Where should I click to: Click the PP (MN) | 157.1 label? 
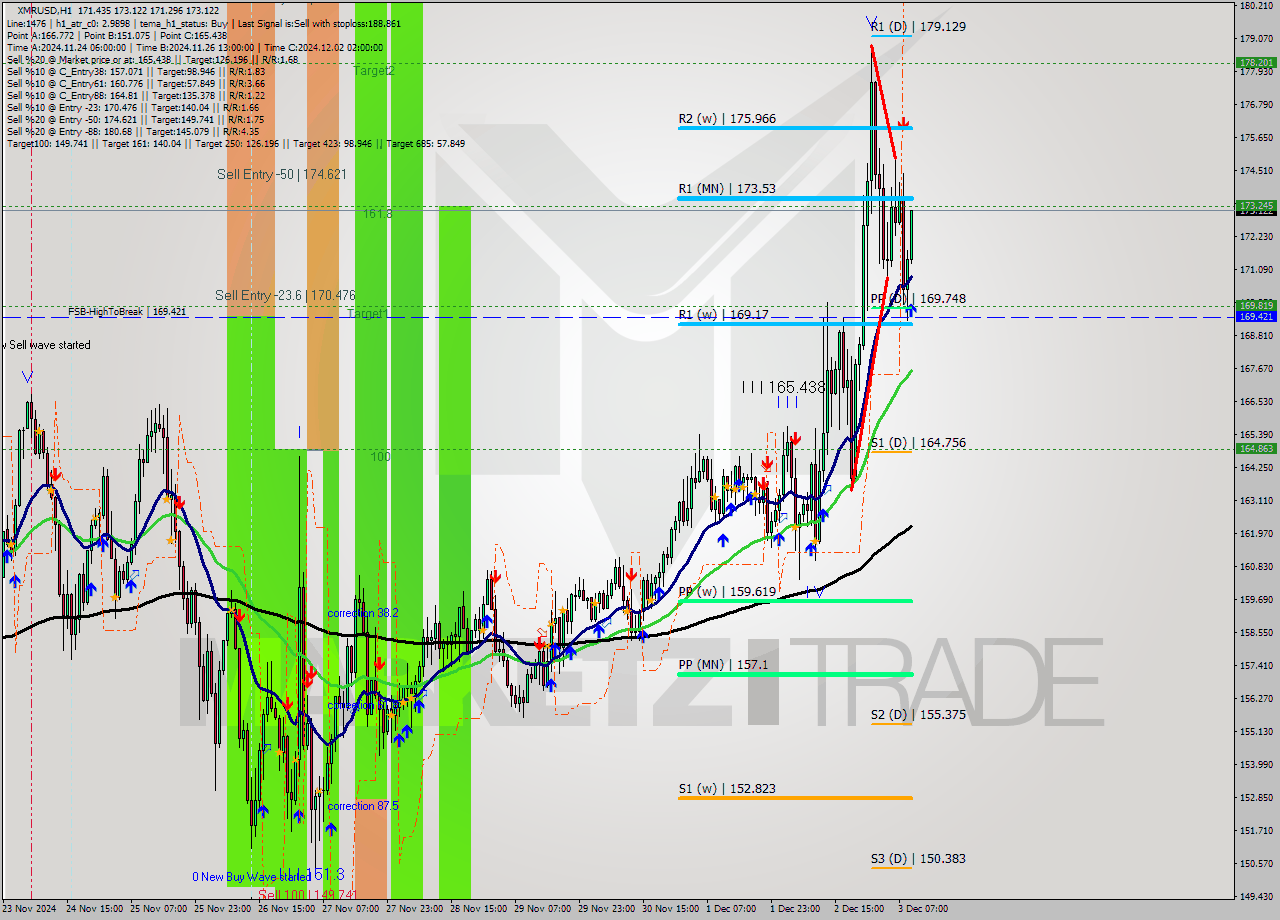tap(723, 664)
